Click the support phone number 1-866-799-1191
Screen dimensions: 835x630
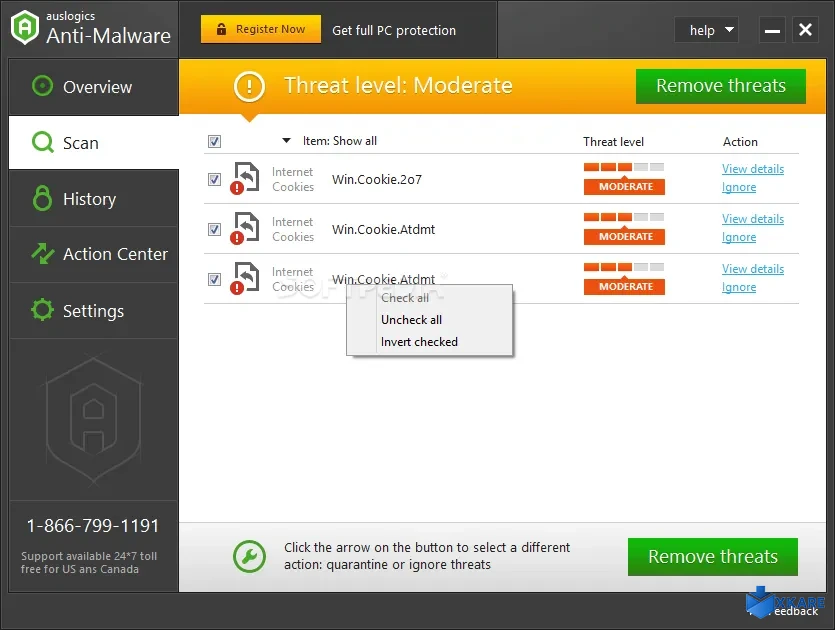click(93, 526)
